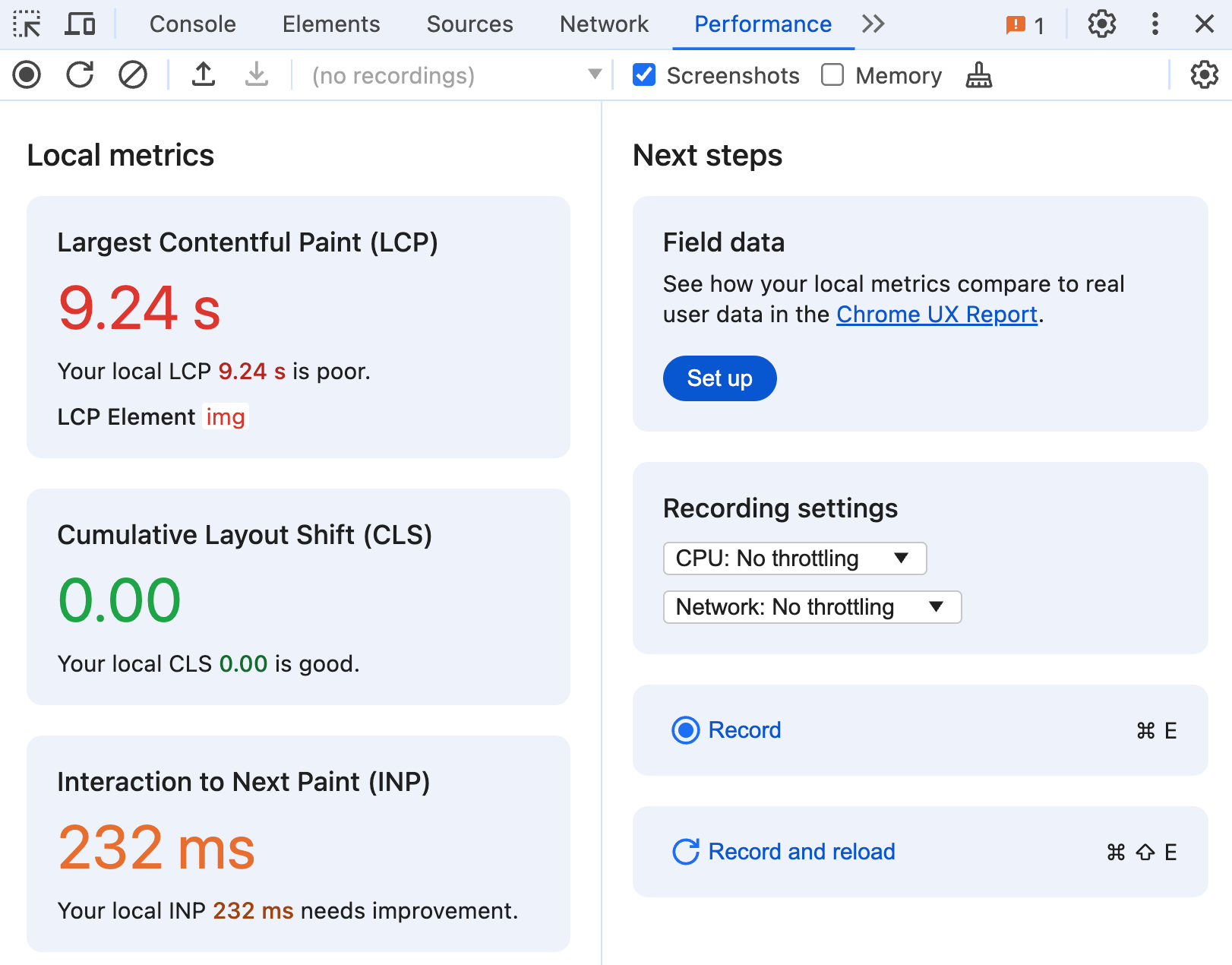Open the more tabs chevron
The width and height of the screenshot is (1232, 965).
tap(873, 24)
